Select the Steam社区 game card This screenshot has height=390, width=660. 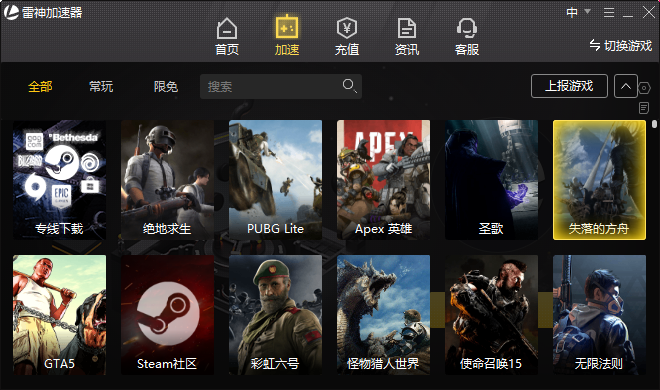pos(168,315)
